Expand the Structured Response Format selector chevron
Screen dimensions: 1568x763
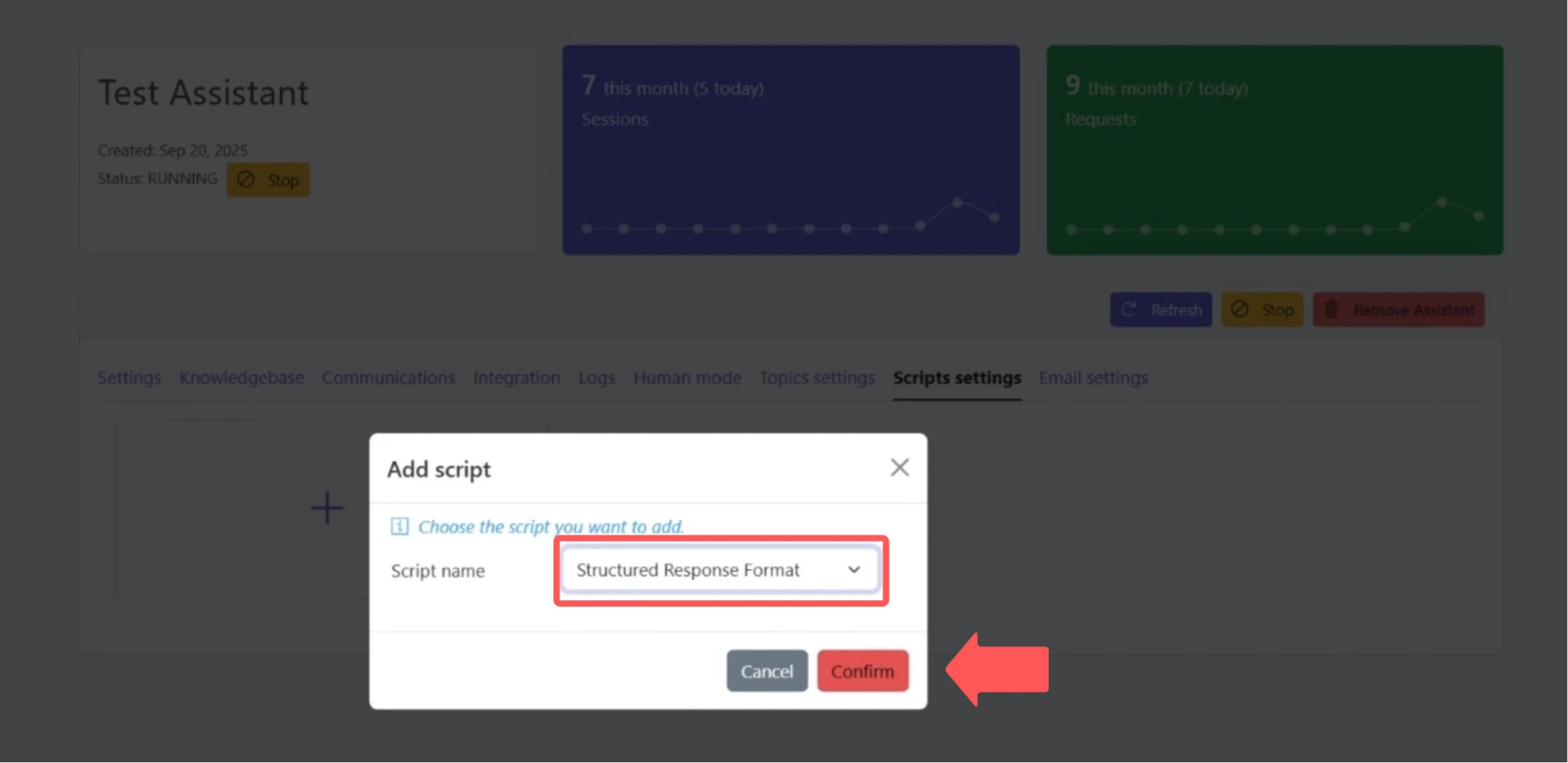[x=854, y=569]
